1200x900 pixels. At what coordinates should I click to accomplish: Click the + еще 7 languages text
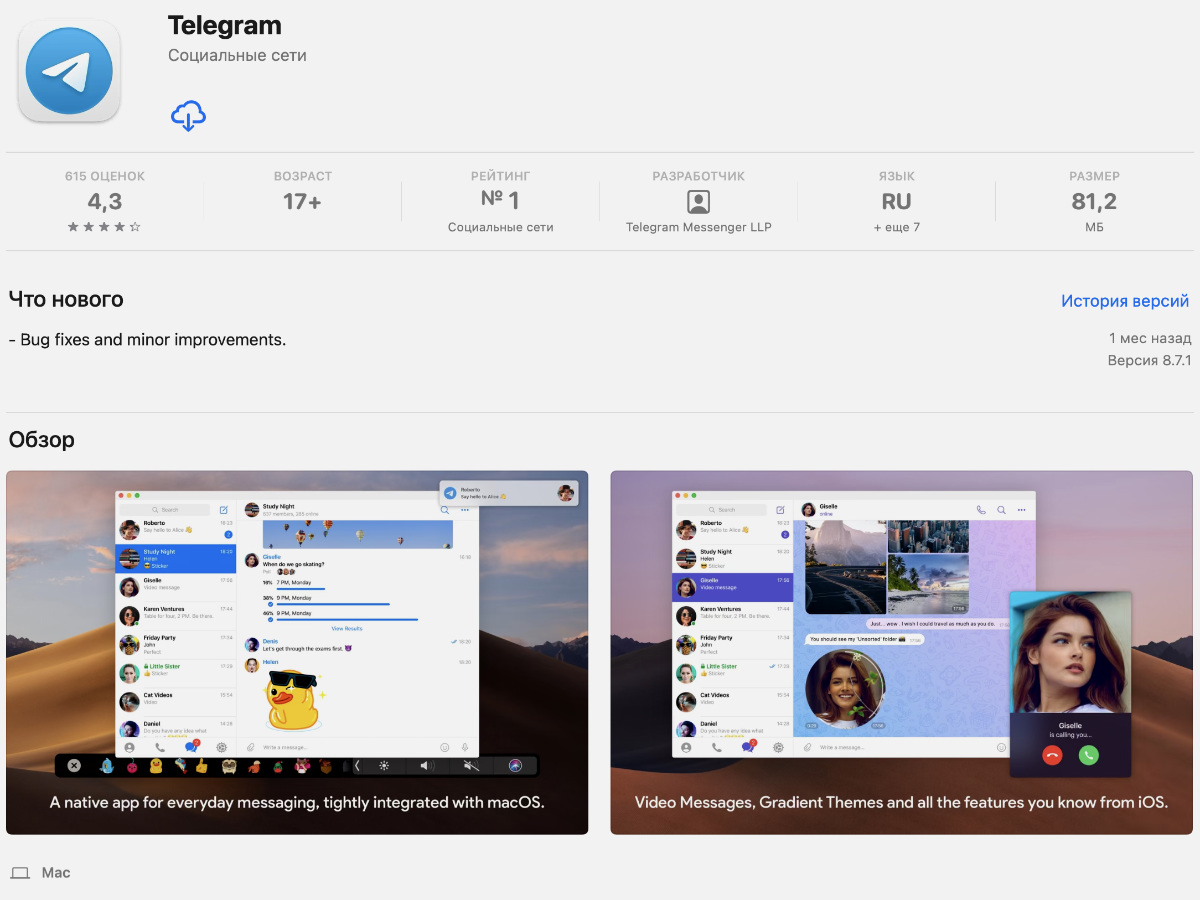897,227
